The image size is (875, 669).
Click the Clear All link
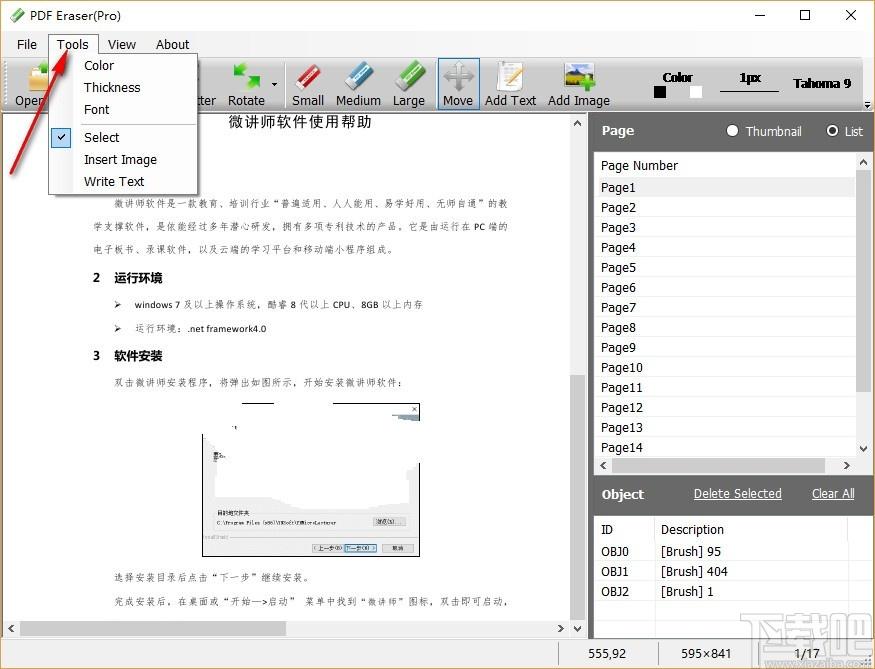coord(833,494)
